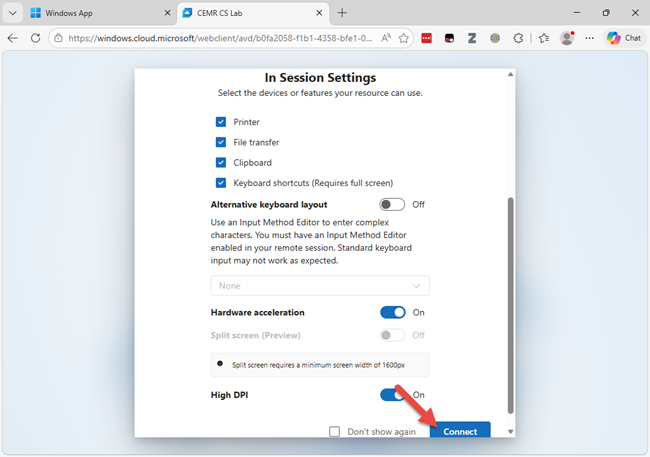Open Settings and more ellipsis menu
650x457 pixels.
pos(589,38)
